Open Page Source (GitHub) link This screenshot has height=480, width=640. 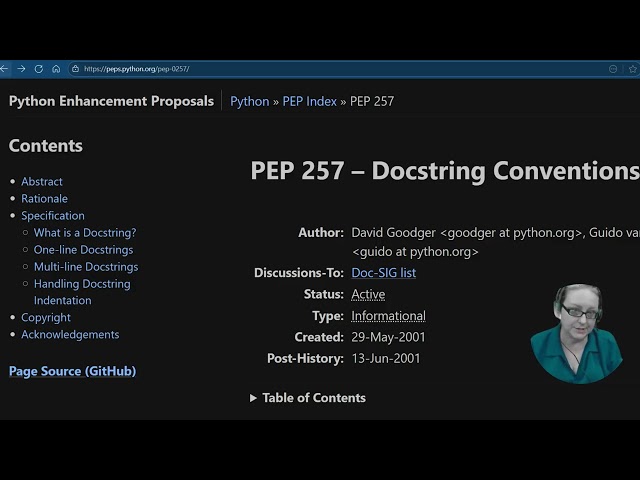pos(72,371)
